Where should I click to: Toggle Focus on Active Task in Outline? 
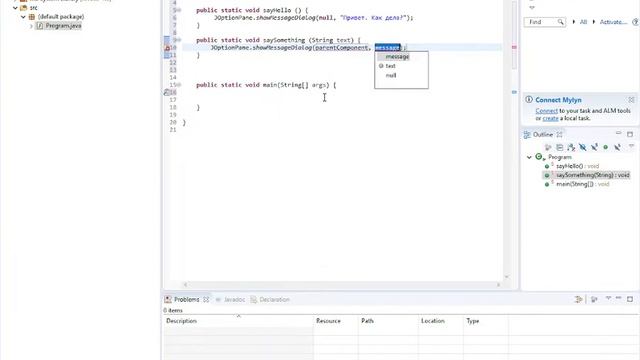coord(548,147)
